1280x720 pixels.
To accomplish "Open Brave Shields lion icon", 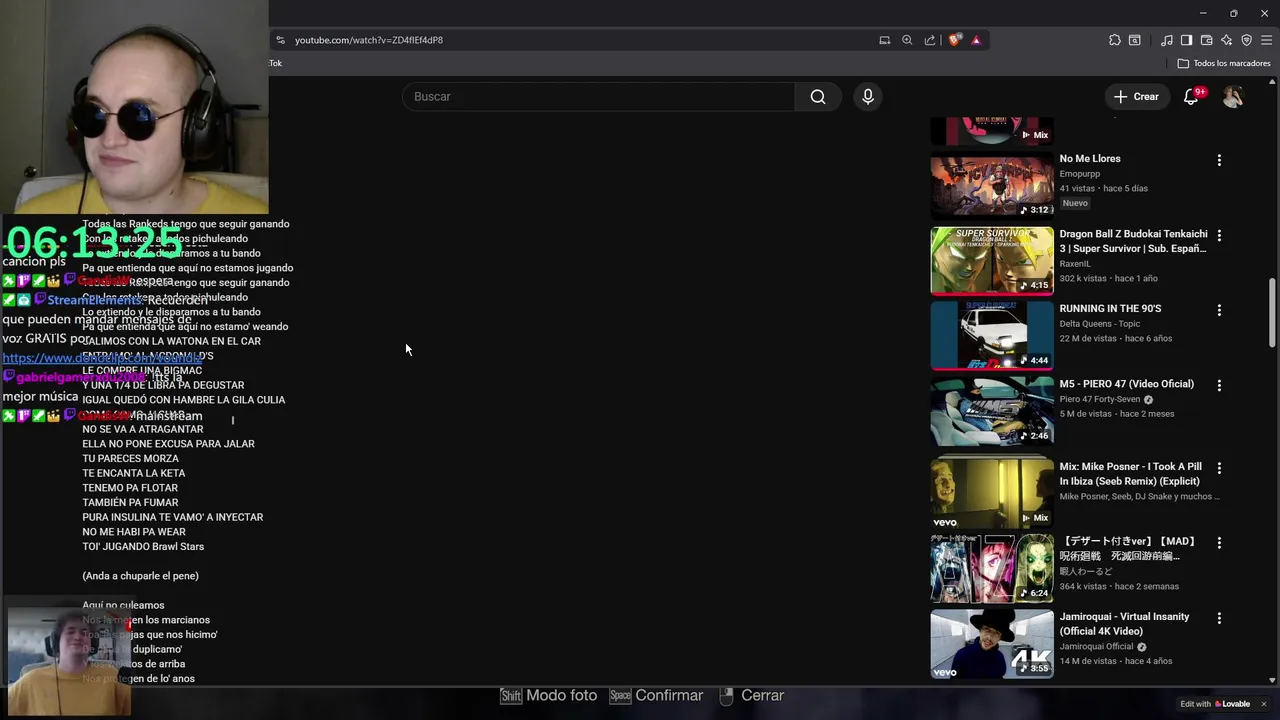I will click(x=955, y=40).
